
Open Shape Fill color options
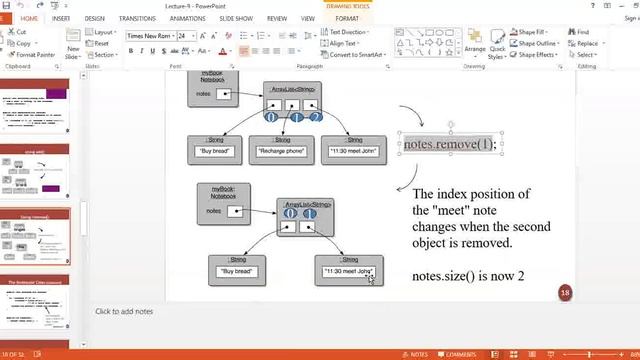click(529, 32)
